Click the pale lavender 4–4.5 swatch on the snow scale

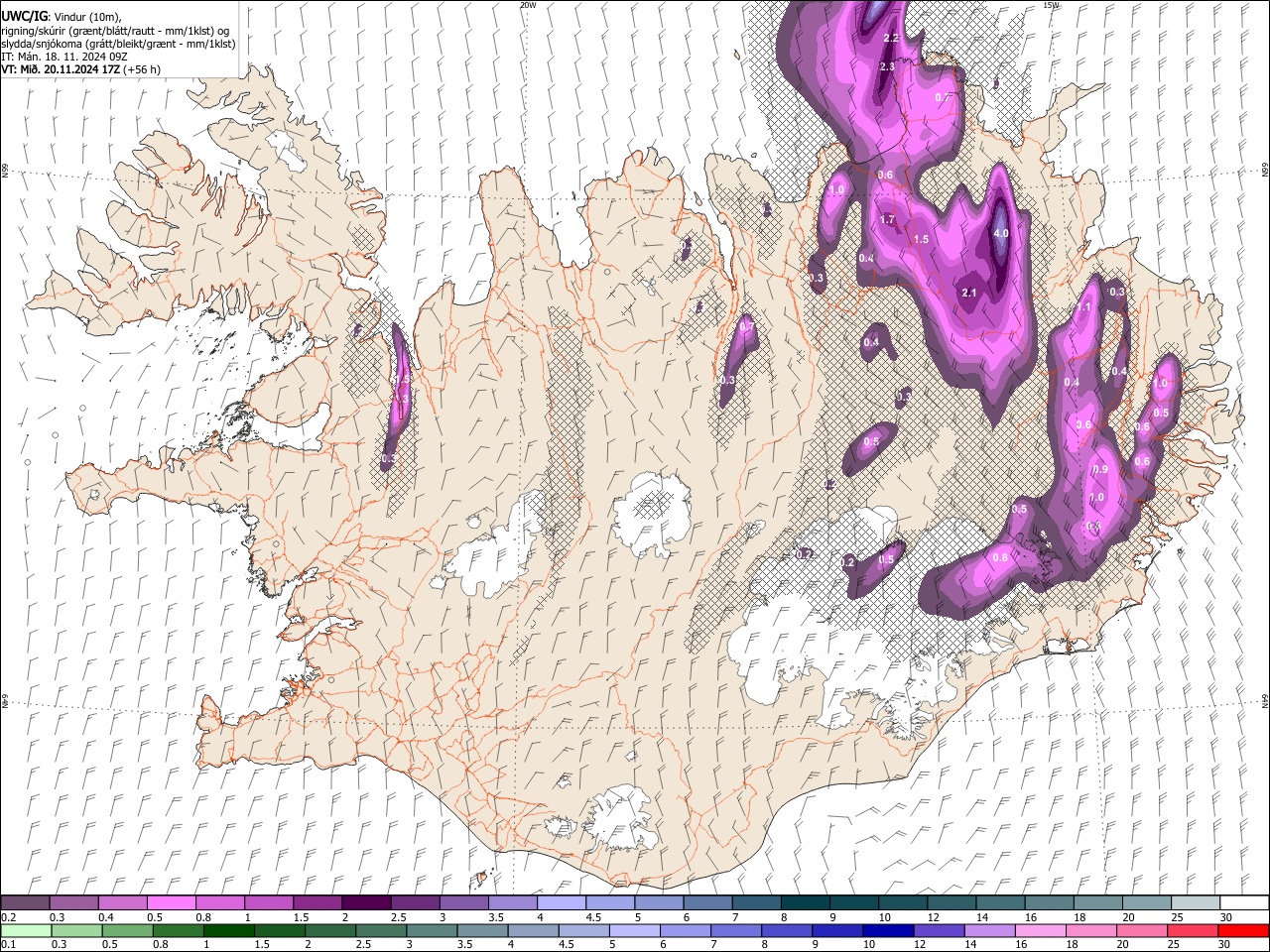click(x=562, y=903)
